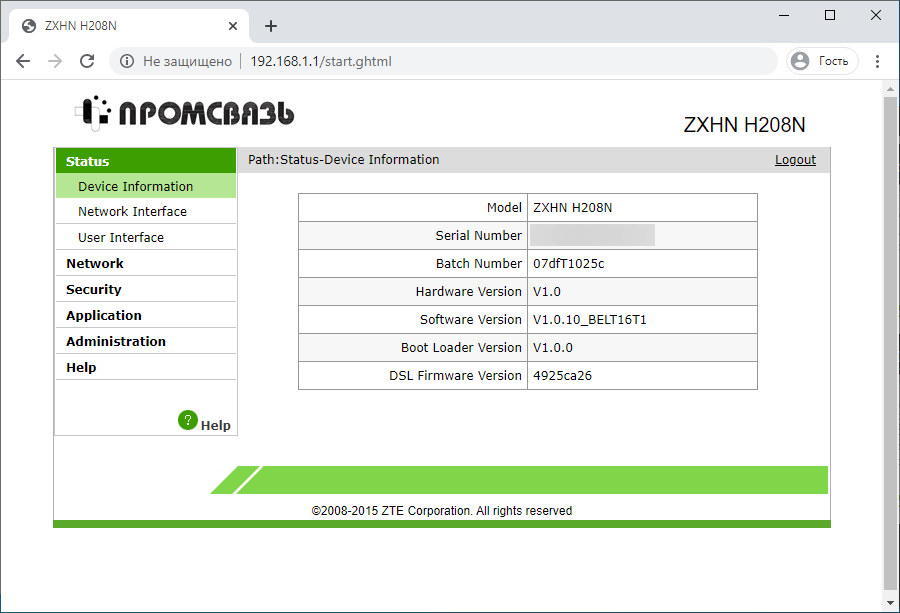
Task: Select the Application sidebar item
Action: click(103, 315)
